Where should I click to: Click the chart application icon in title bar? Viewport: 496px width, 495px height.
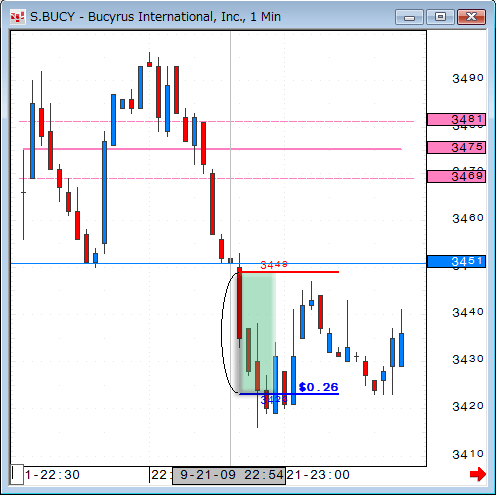click(17, 17)
